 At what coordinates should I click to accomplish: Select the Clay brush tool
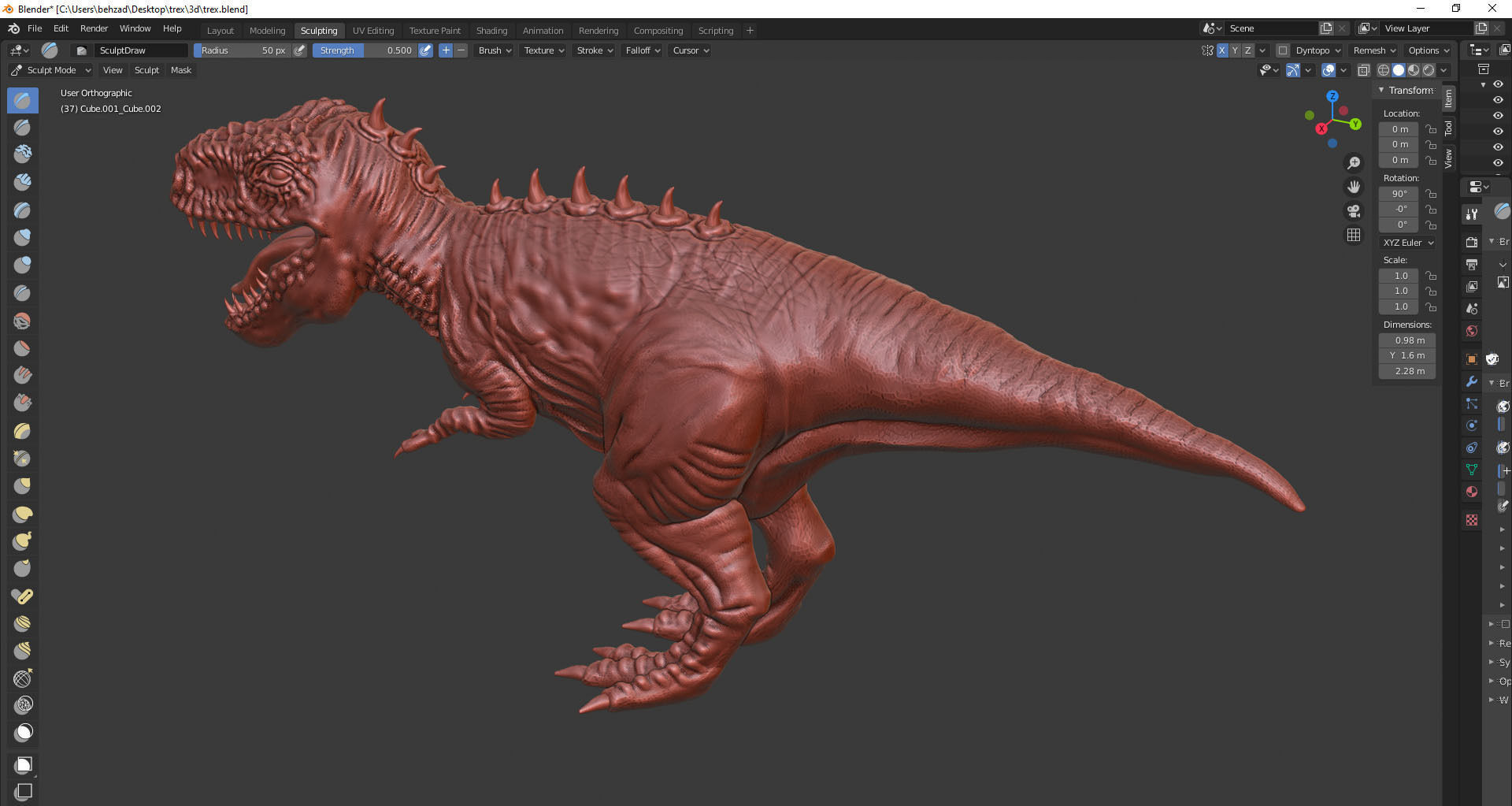click(x=22, y=154)
